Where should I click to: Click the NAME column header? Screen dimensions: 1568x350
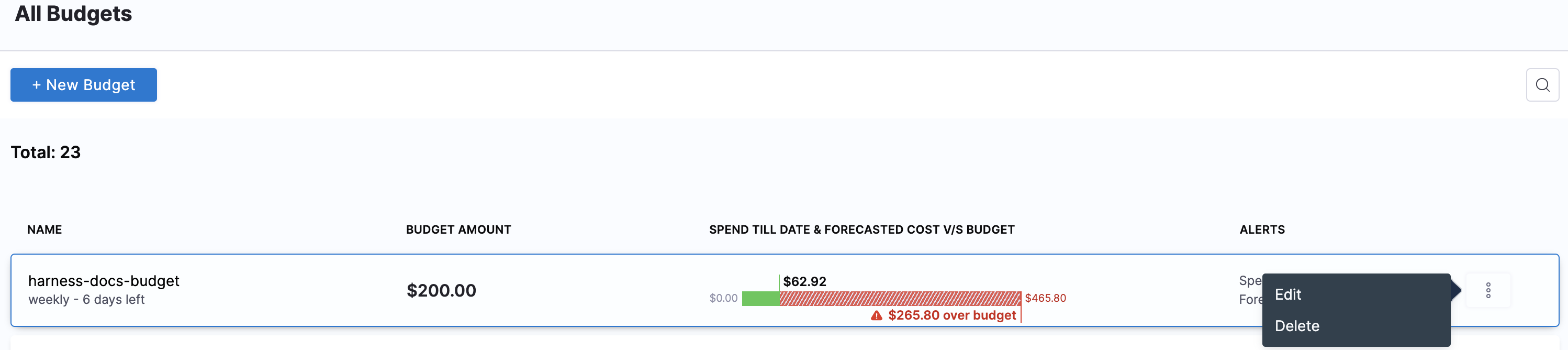tap(44, 229)
